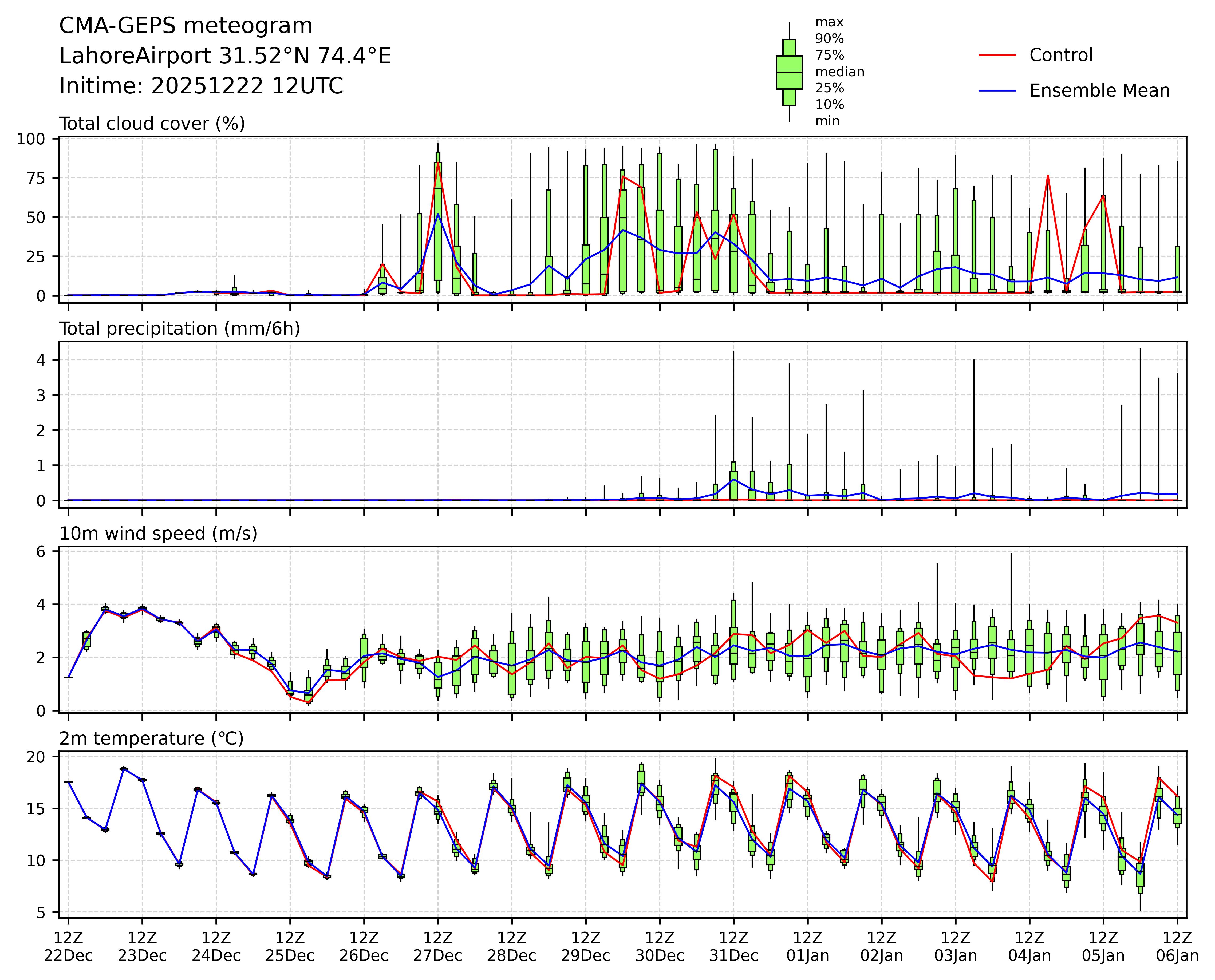1215x980 pixels.
Task: Click the median legend label
Action: [839, 72]
